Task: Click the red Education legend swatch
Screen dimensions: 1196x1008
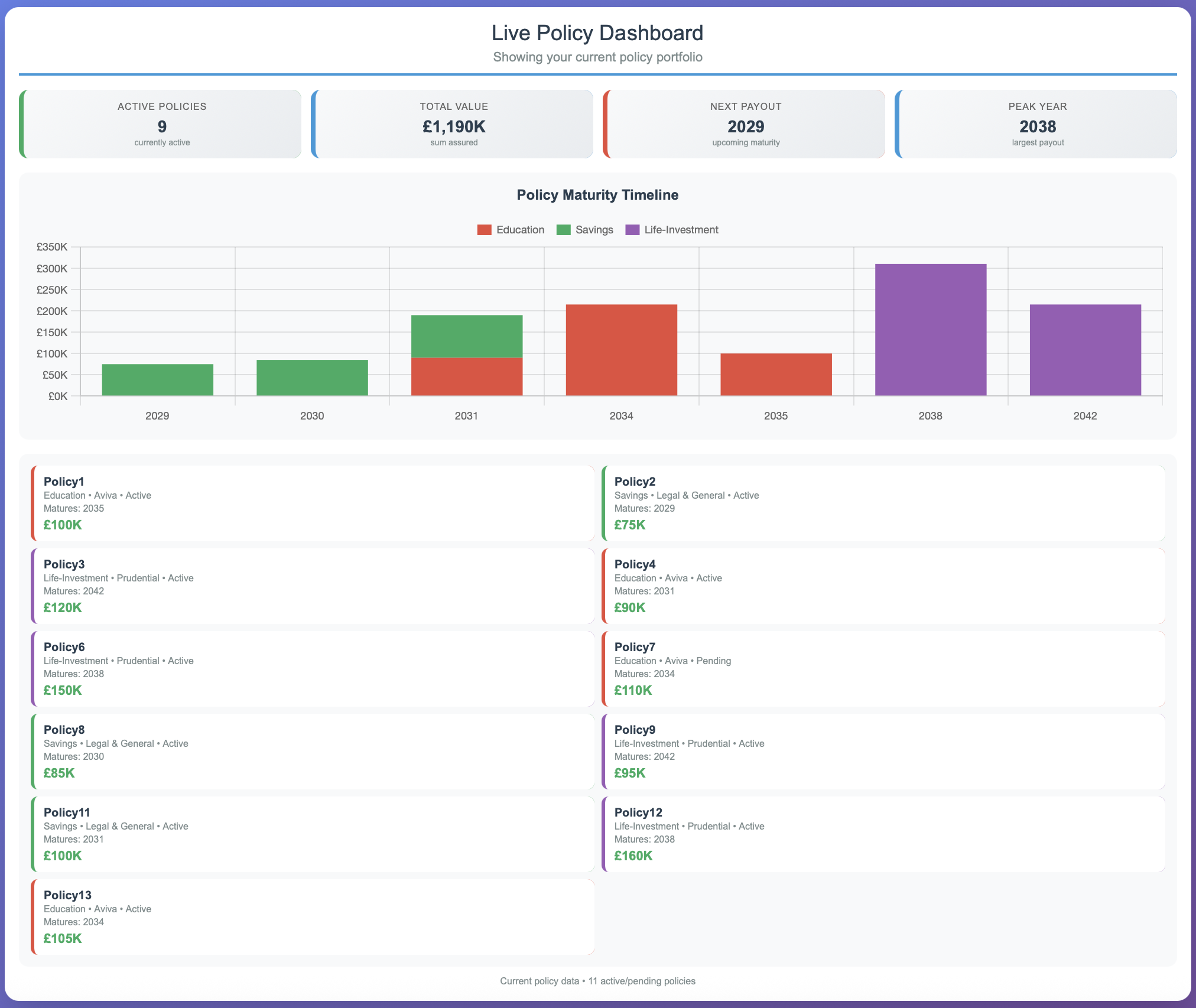Action: click(484, 230)
